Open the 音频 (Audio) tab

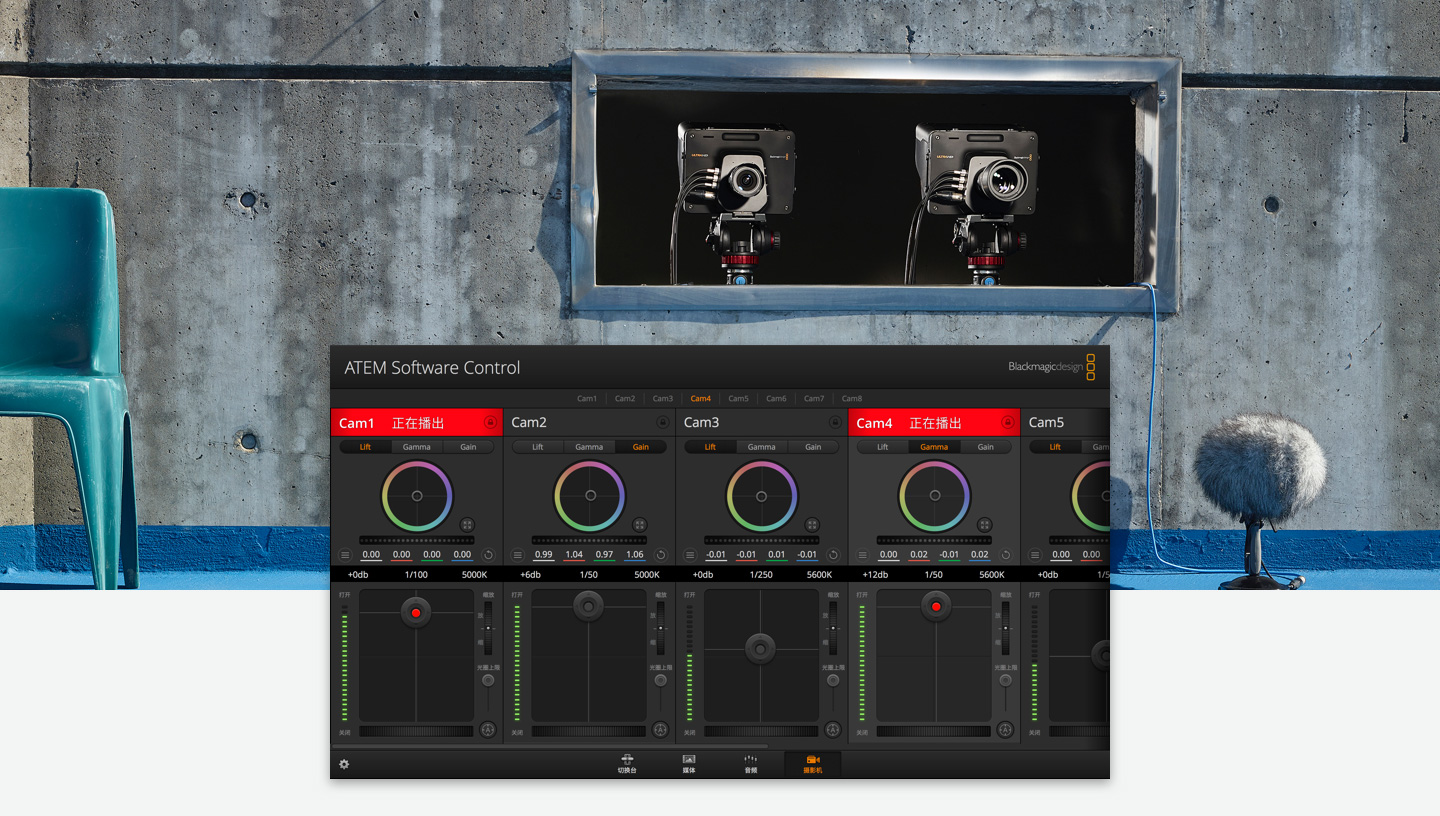coord(750,764)
